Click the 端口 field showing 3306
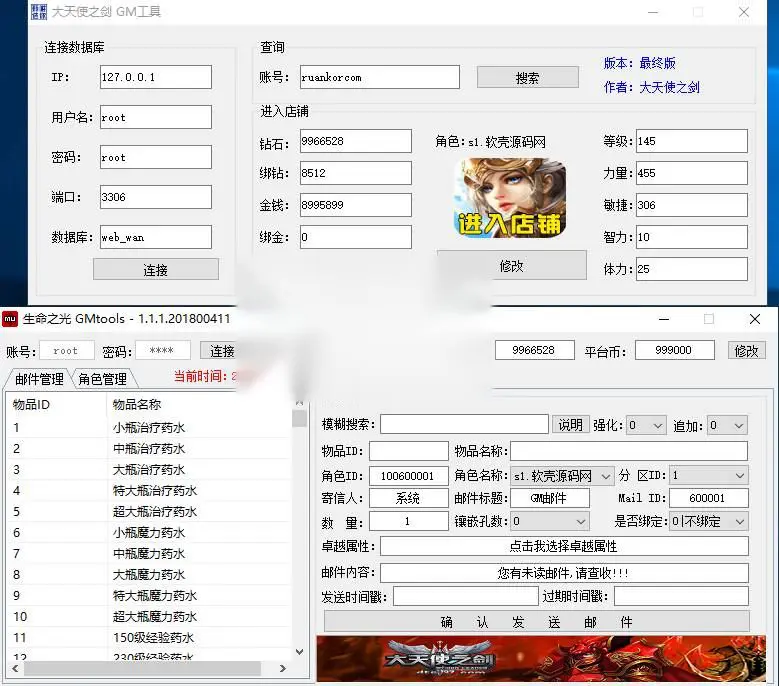The height and width of the screenshot is (686, 779). (x=156, y=197)
